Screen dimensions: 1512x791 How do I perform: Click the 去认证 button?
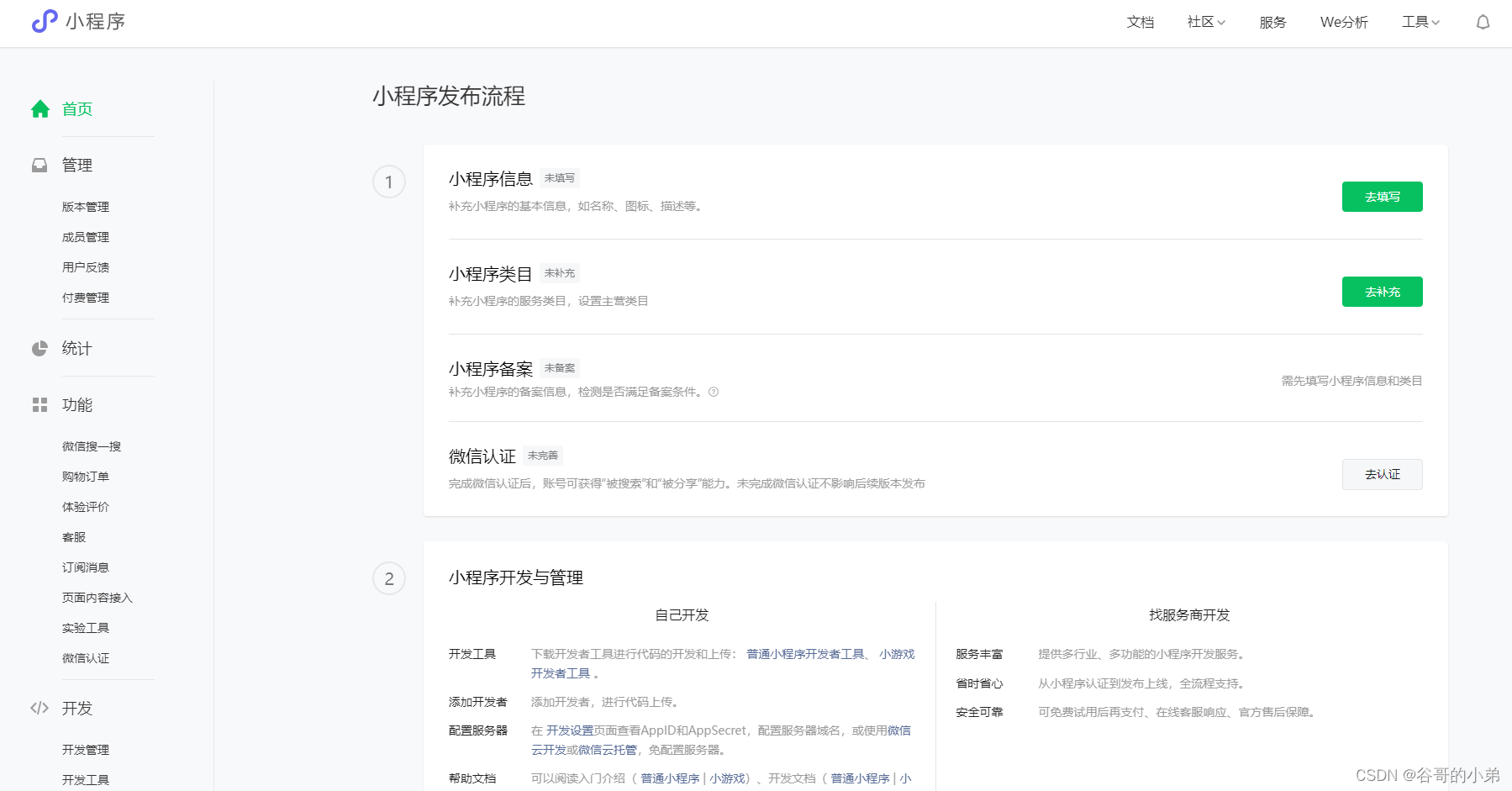(x=1382, y=474)
